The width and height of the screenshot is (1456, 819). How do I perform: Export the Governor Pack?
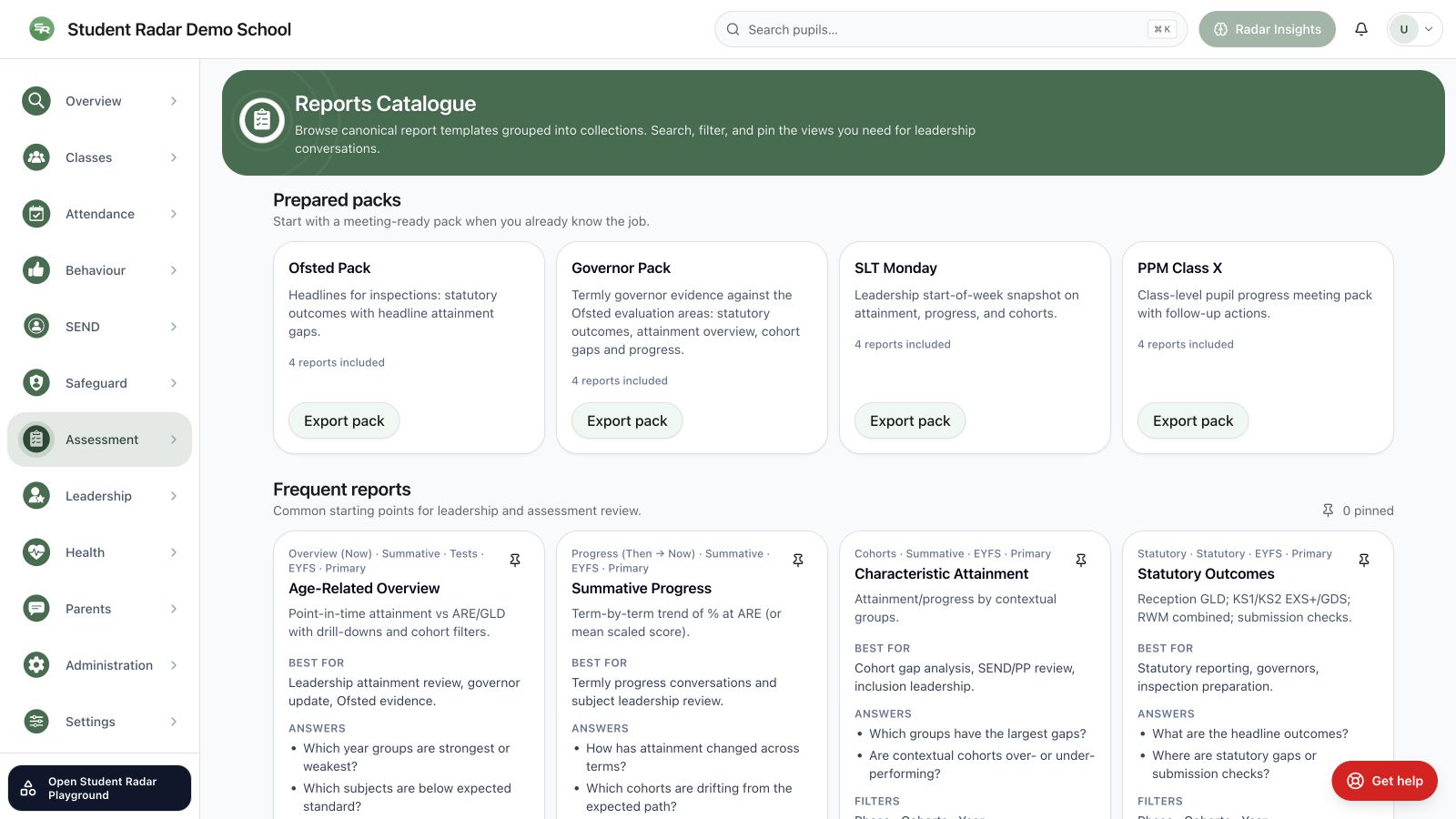click(x=627, y=420)
